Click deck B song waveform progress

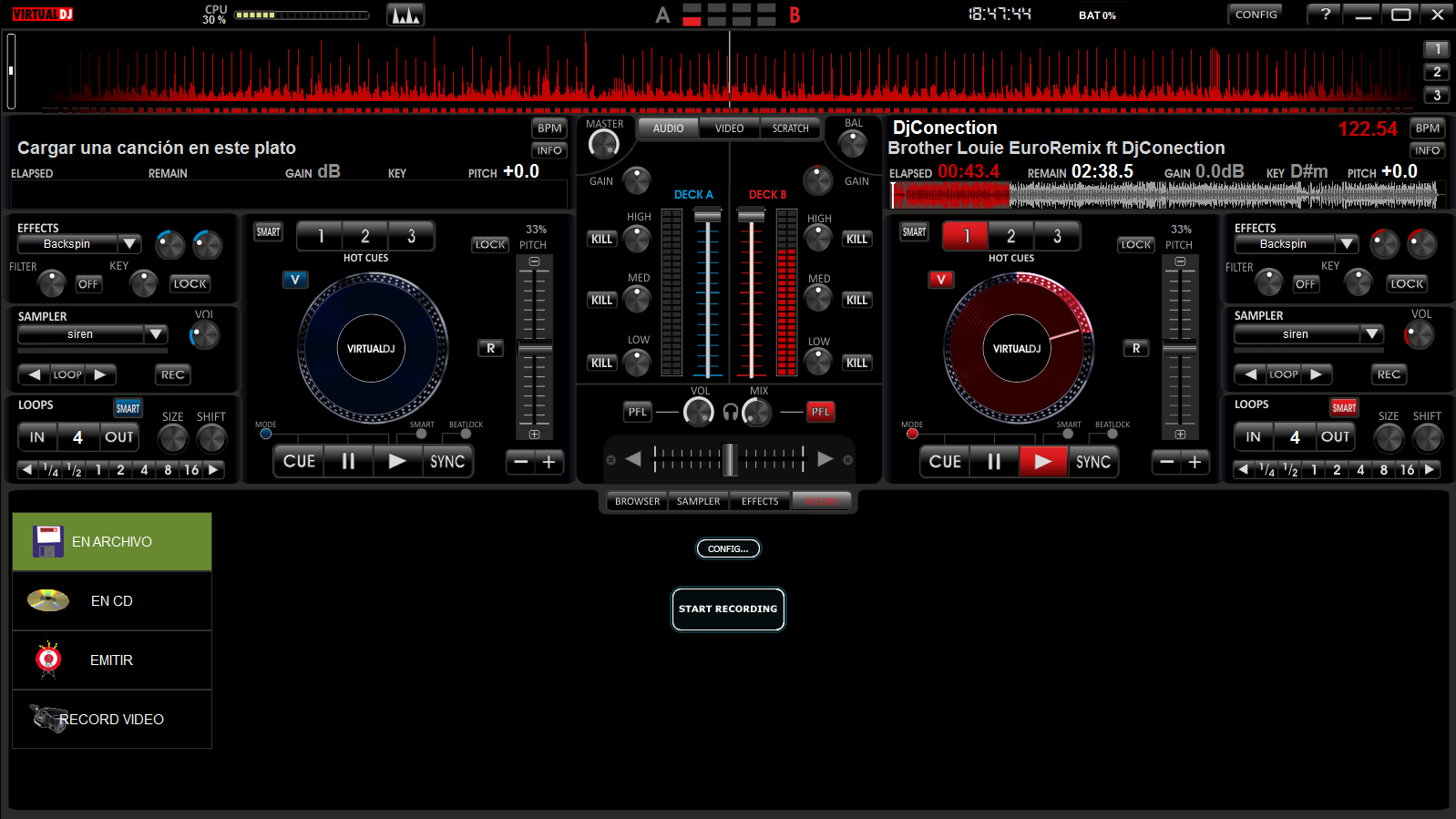point(1166,195)
